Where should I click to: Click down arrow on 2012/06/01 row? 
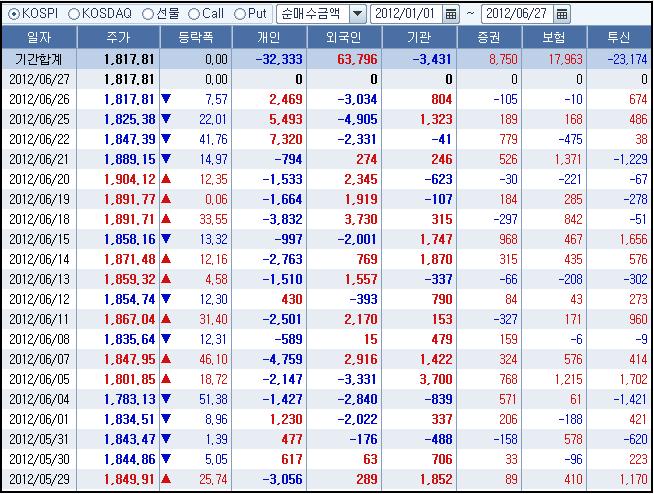(166, 419)
